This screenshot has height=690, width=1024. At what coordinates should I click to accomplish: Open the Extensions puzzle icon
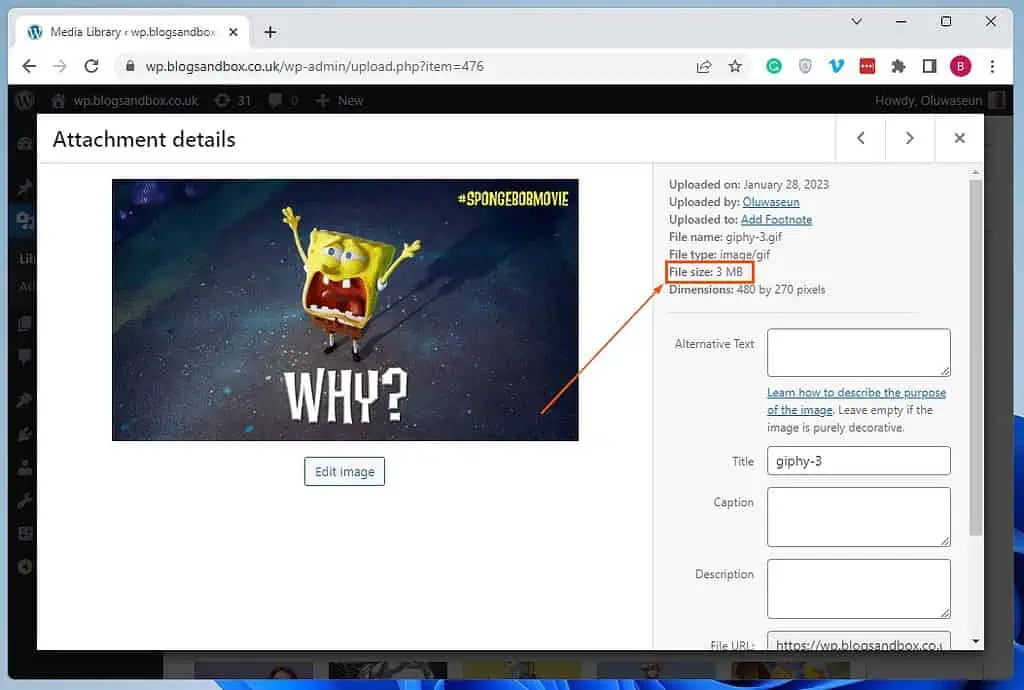click(898, 66)
